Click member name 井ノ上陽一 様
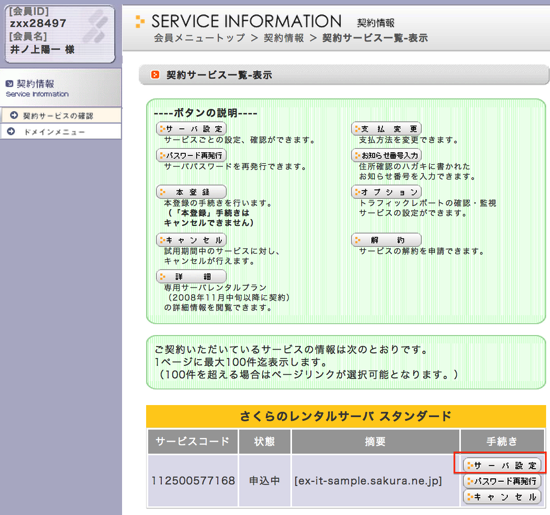The image size is (550, 515). pyautogui.click(x=42, y=49)
